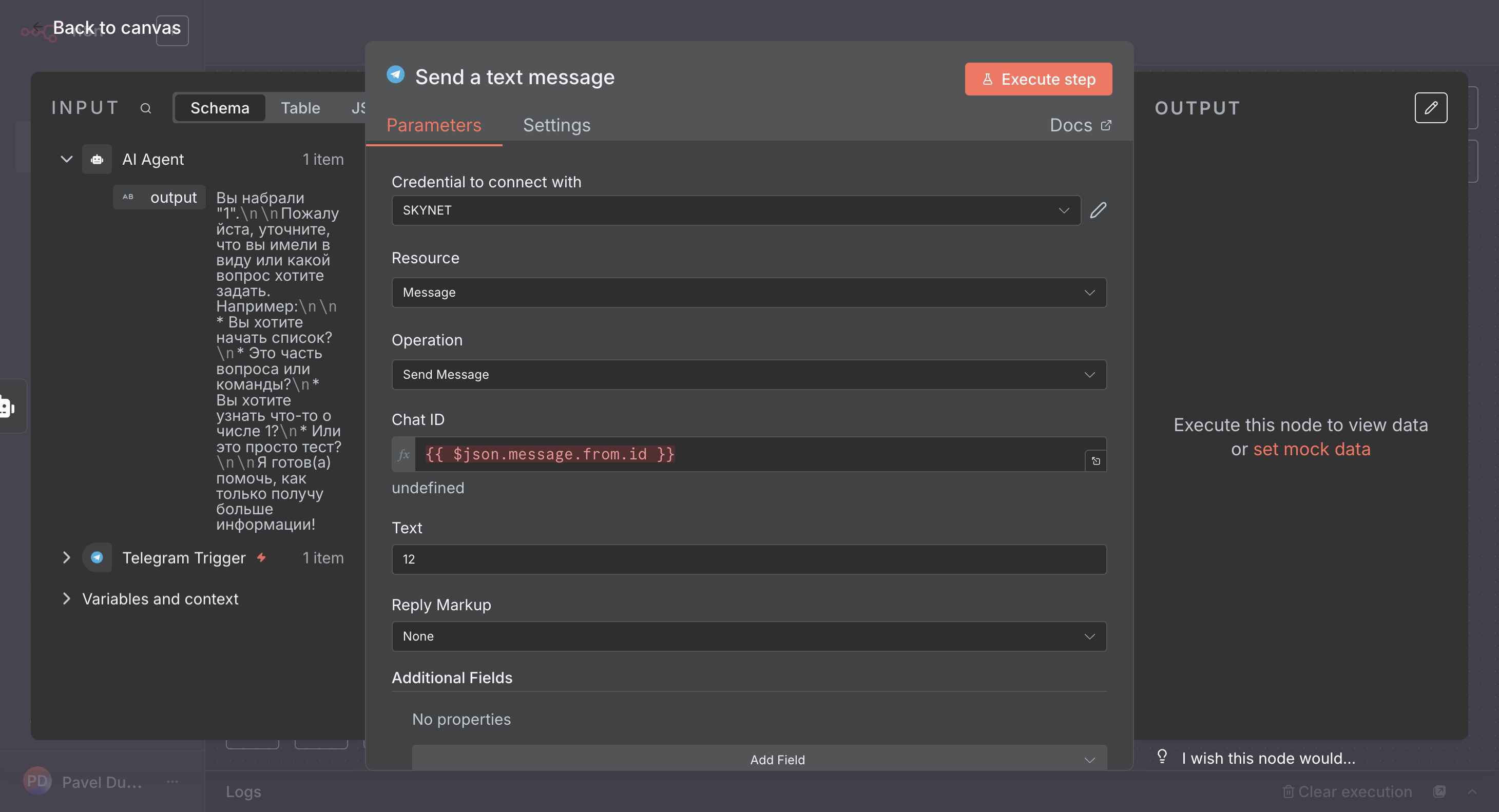Open the Reply Markup dropdown

coord(748,636)
